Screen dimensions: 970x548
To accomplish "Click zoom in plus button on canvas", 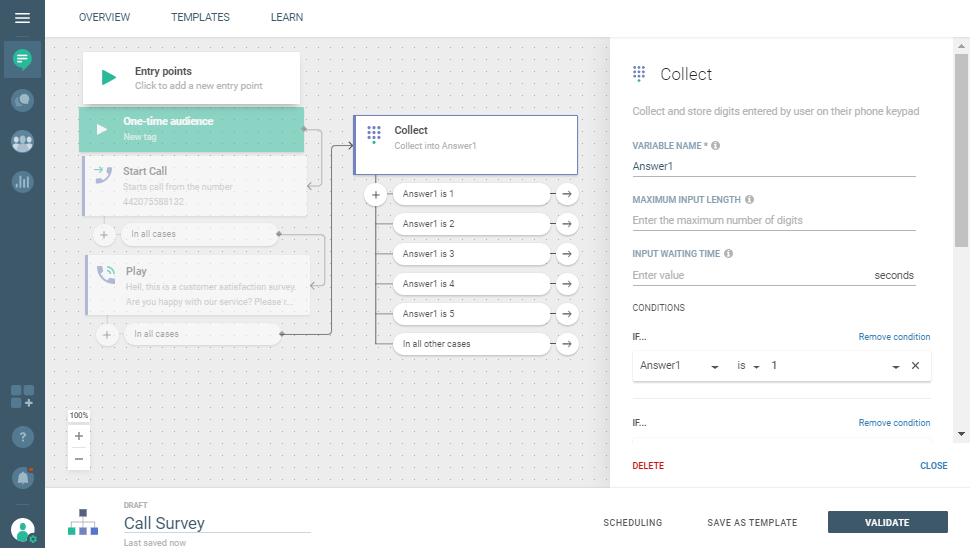I will [x=79, y=436].
